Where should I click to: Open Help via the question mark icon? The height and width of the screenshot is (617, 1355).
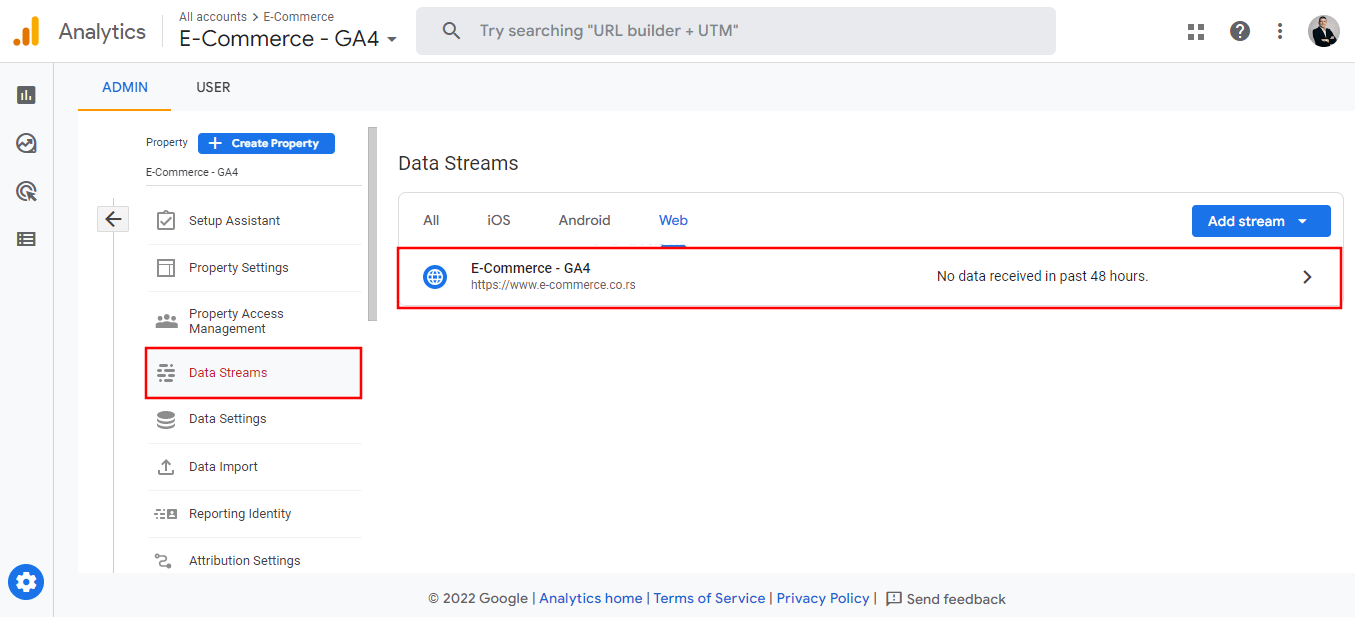(x=1240, y=31)
